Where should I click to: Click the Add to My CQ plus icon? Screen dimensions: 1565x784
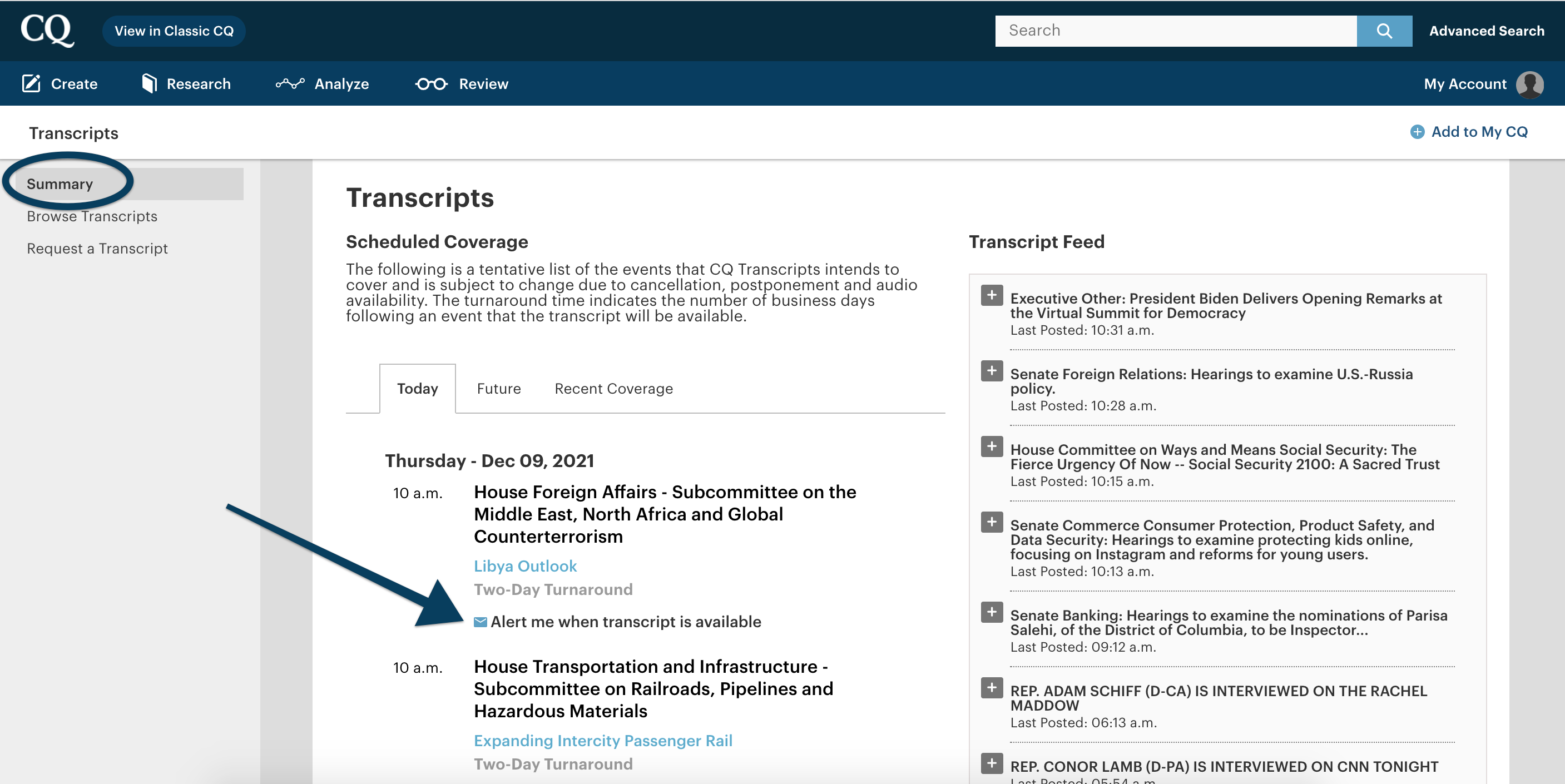(1417, 132)
